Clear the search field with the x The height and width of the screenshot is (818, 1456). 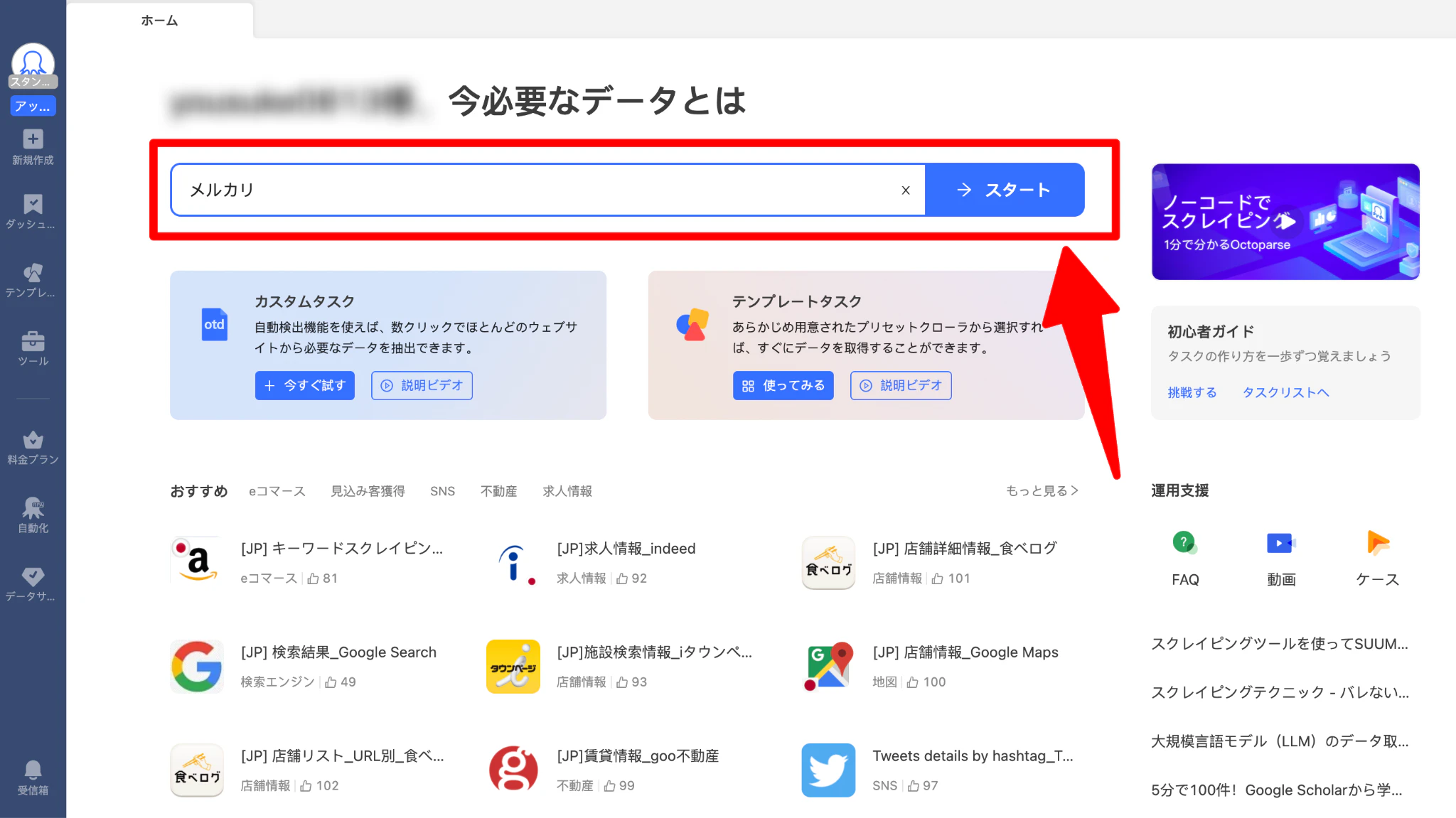[x=906, y=190]
